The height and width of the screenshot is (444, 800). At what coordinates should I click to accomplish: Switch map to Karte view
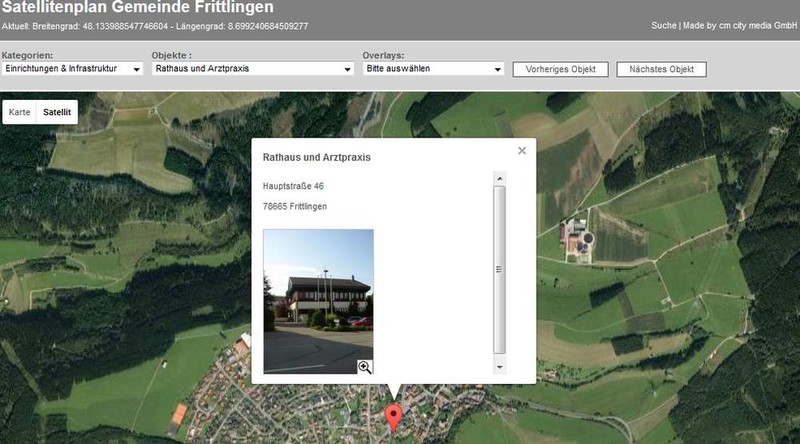[19, 112]
